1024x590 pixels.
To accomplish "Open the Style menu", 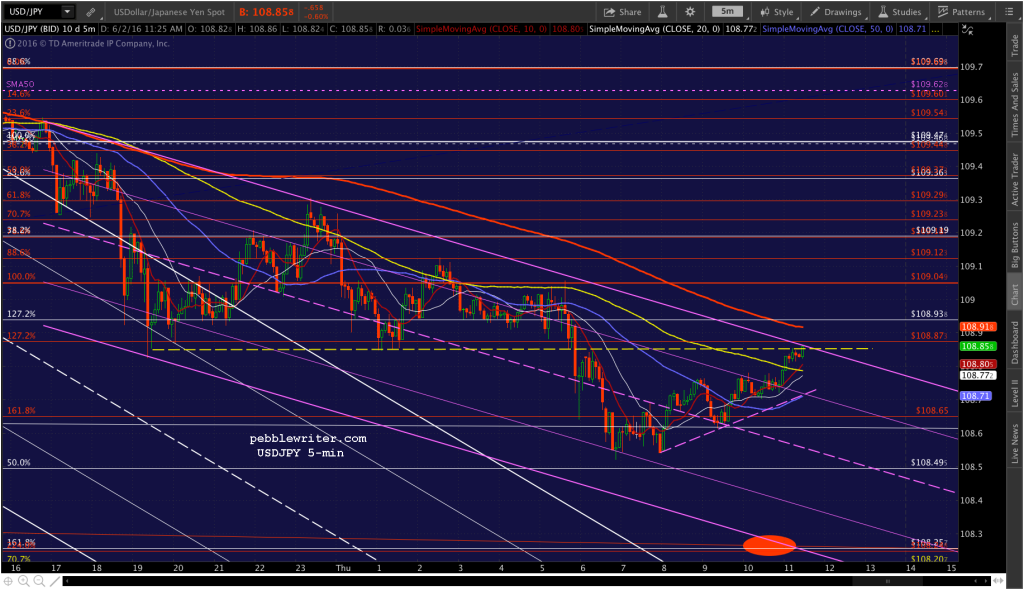I will point(776,12).
